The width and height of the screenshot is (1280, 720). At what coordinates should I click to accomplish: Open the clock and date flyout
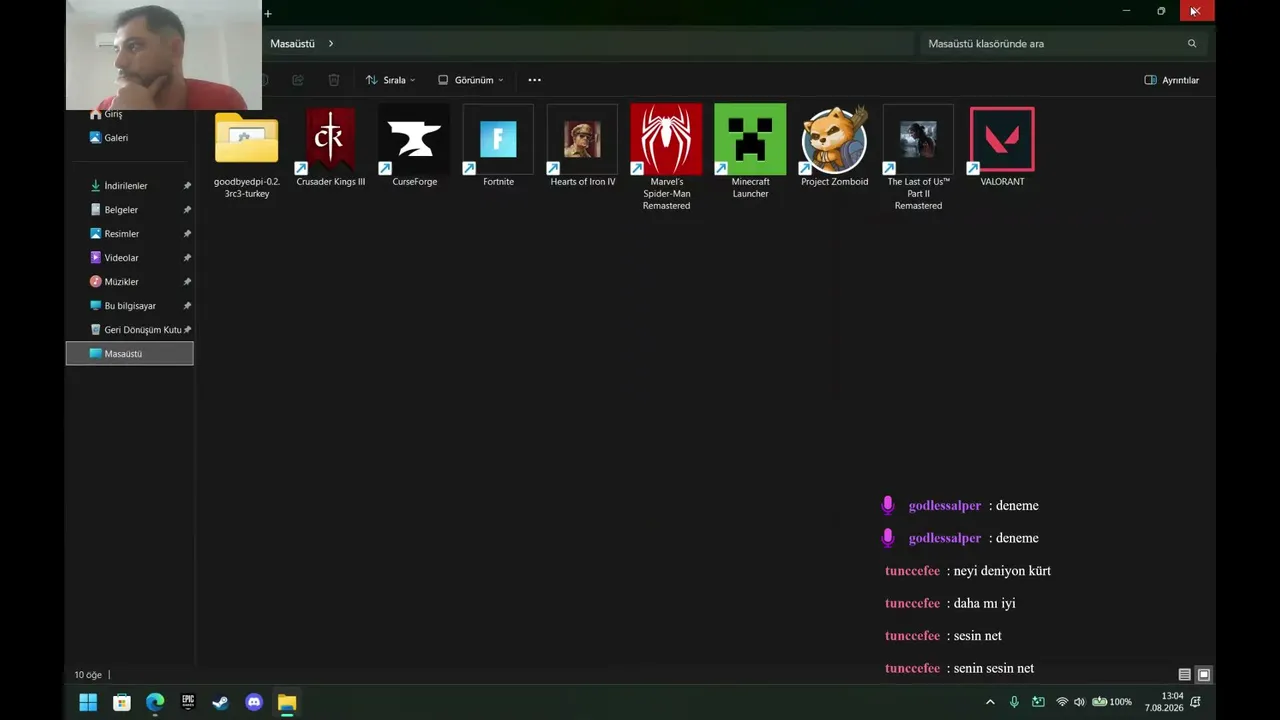[1164, 702]
